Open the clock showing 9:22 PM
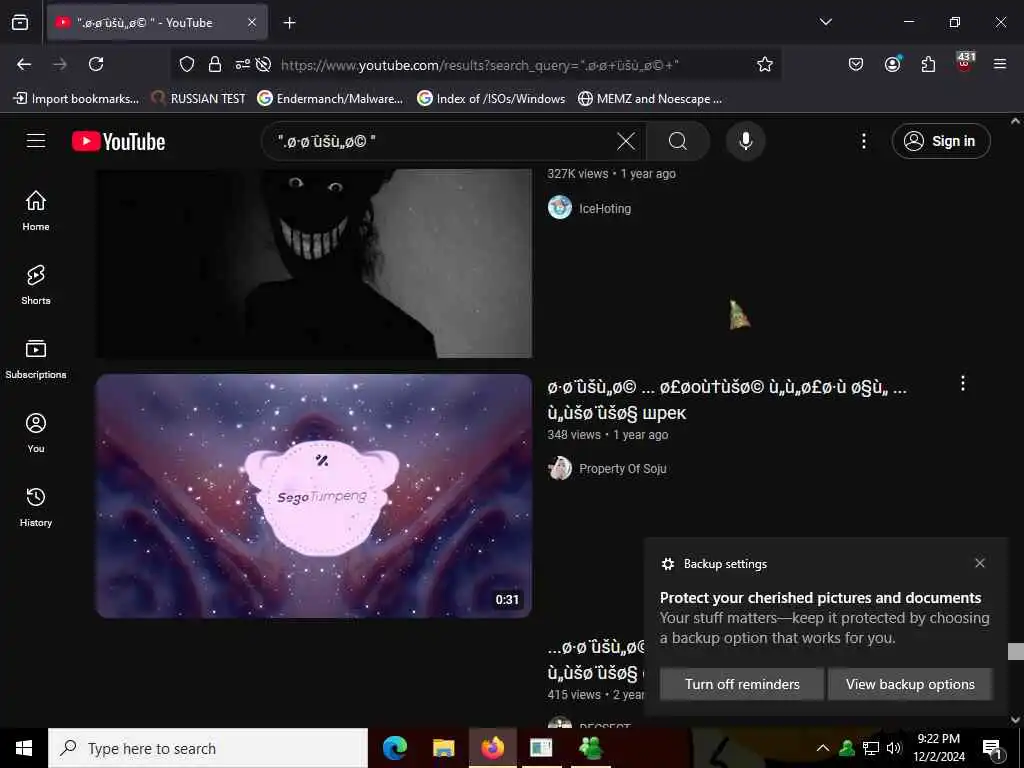Image resolution: width=1024 pixels, height=768 pixels. pos(938,748)
